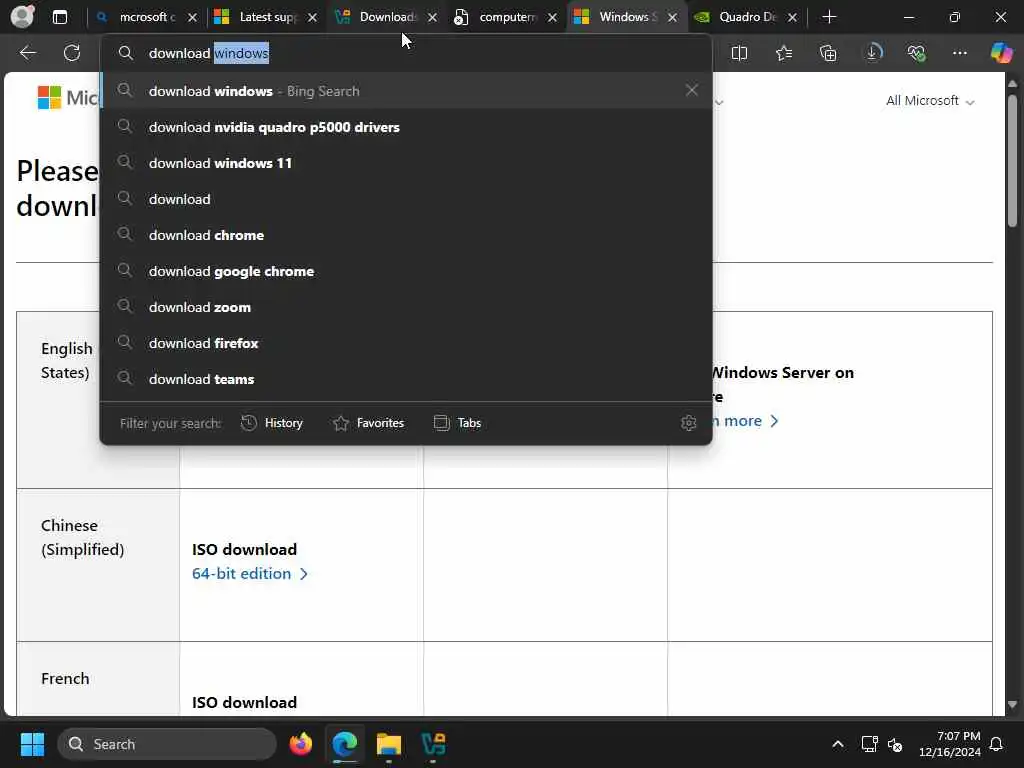Open the Windows Start menu
Viewport: 1024px width, 768px height.
[32, 744]
